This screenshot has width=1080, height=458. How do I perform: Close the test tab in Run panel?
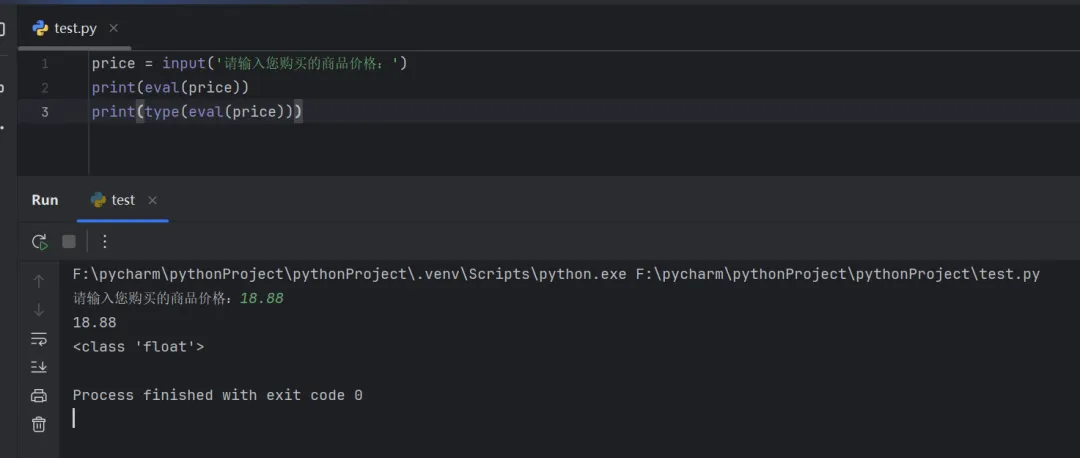pyautogui.click(x=153, y=200)
